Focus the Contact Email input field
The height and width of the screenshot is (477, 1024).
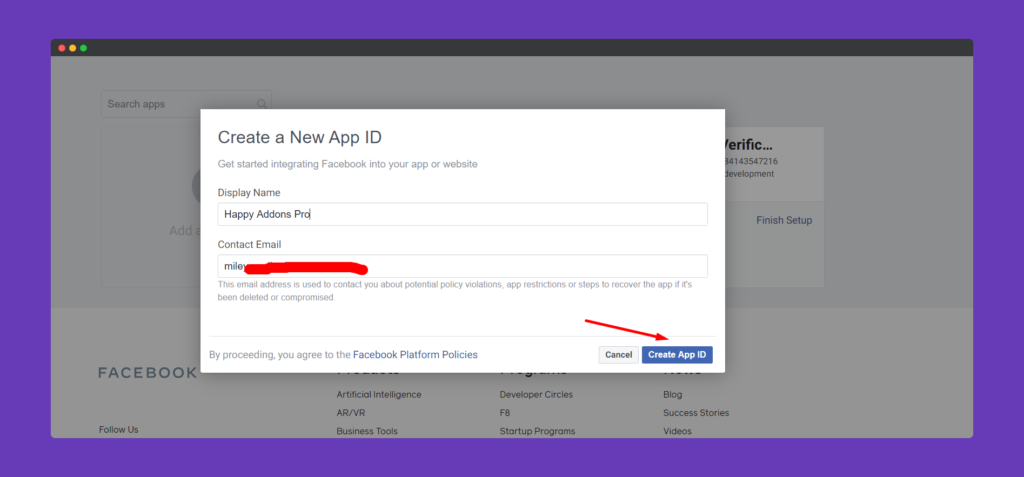click(462, 266)
